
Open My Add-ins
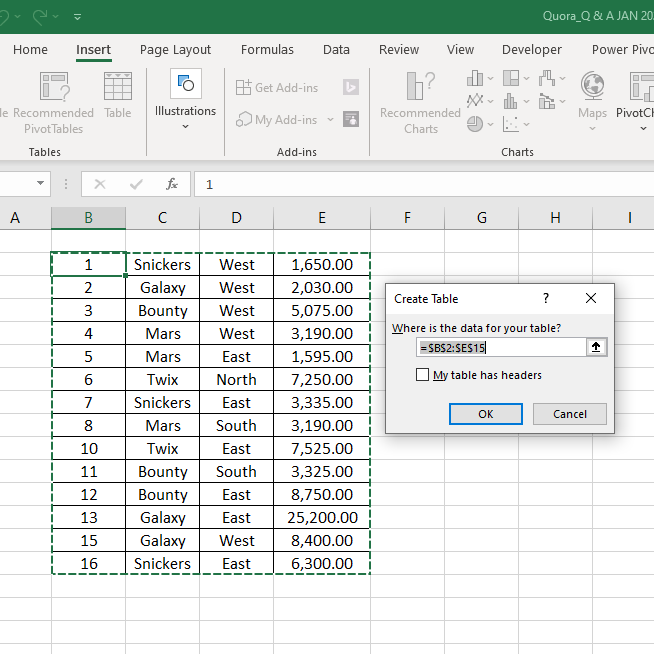click(277, 120)
